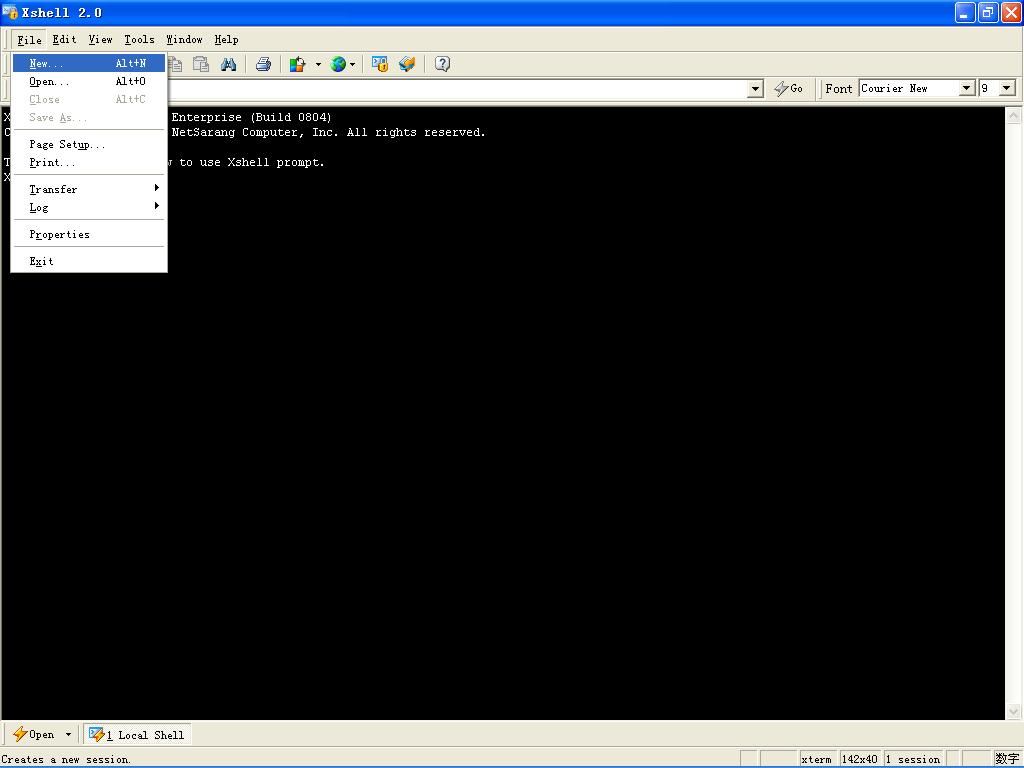Open Properties from the File menu

point(89,234)
